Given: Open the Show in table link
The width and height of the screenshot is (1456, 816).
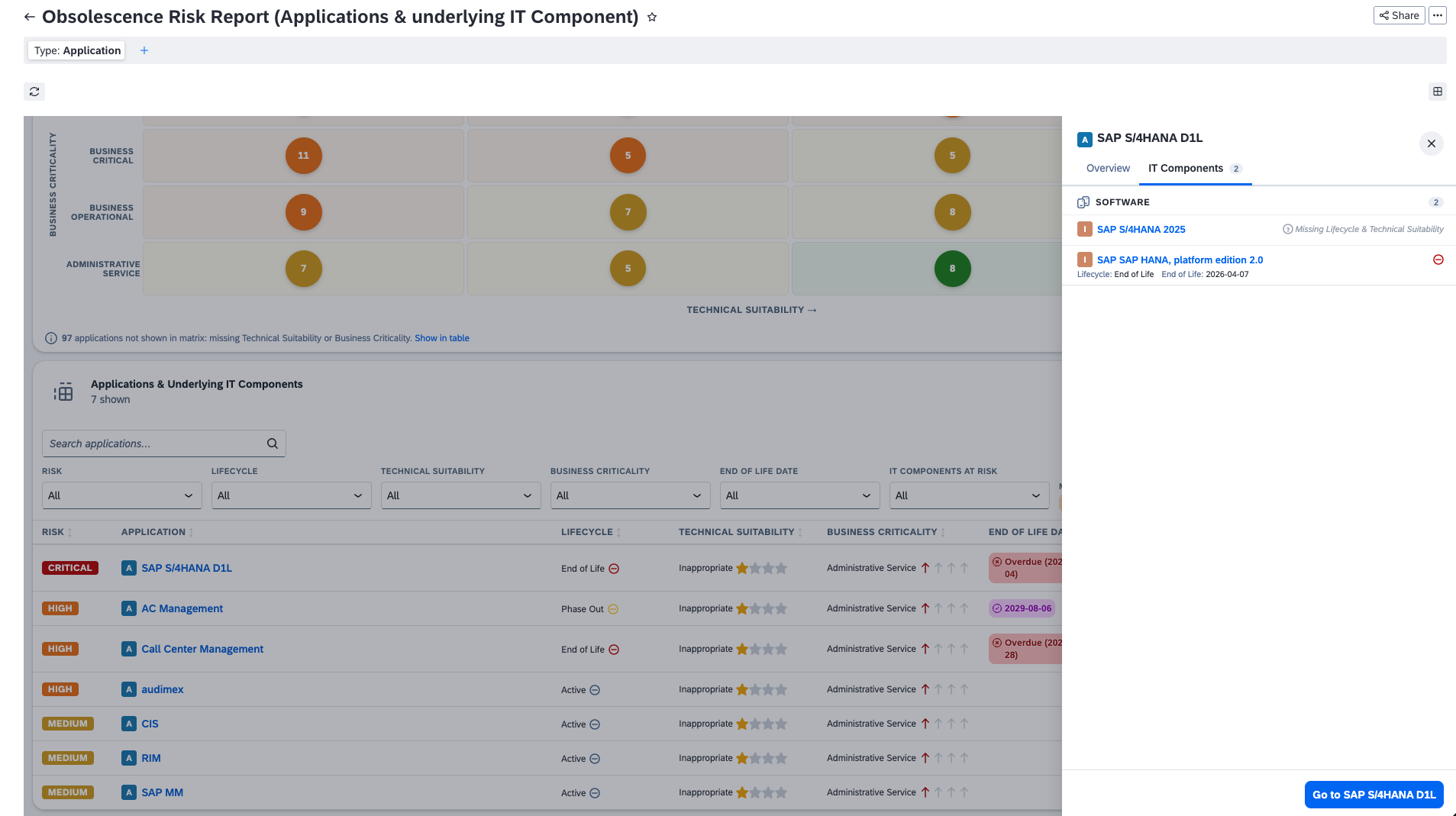Looking at the screenshot, I should (442, 338).
